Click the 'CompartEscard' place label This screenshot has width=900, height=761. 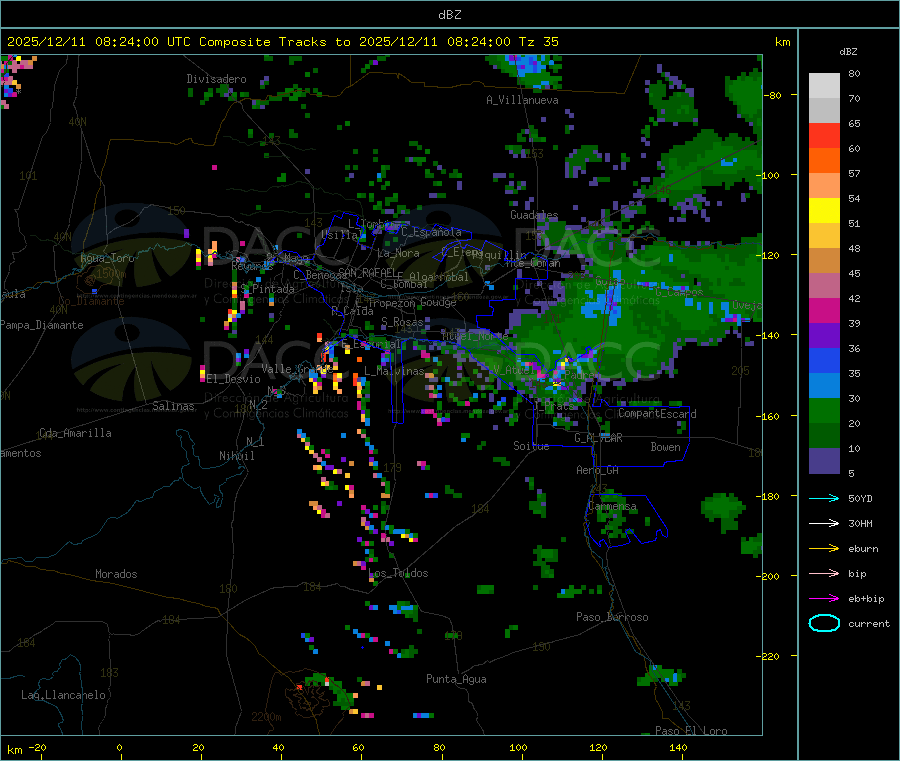657,413
